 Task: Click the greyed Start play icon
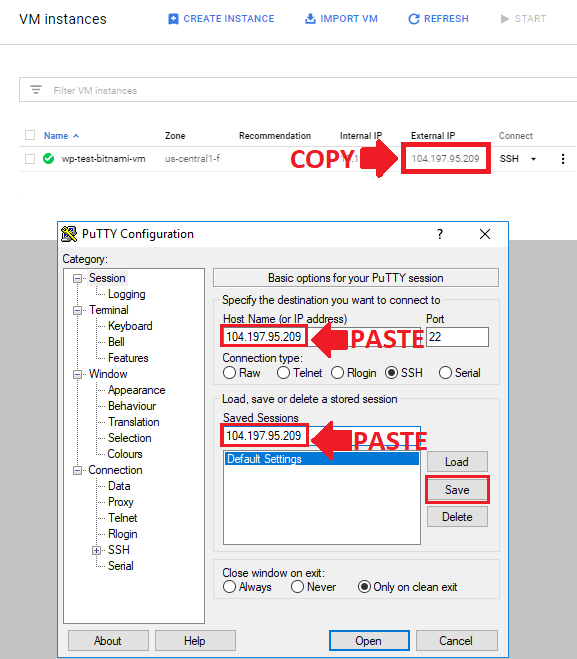[x=505, y=19]
